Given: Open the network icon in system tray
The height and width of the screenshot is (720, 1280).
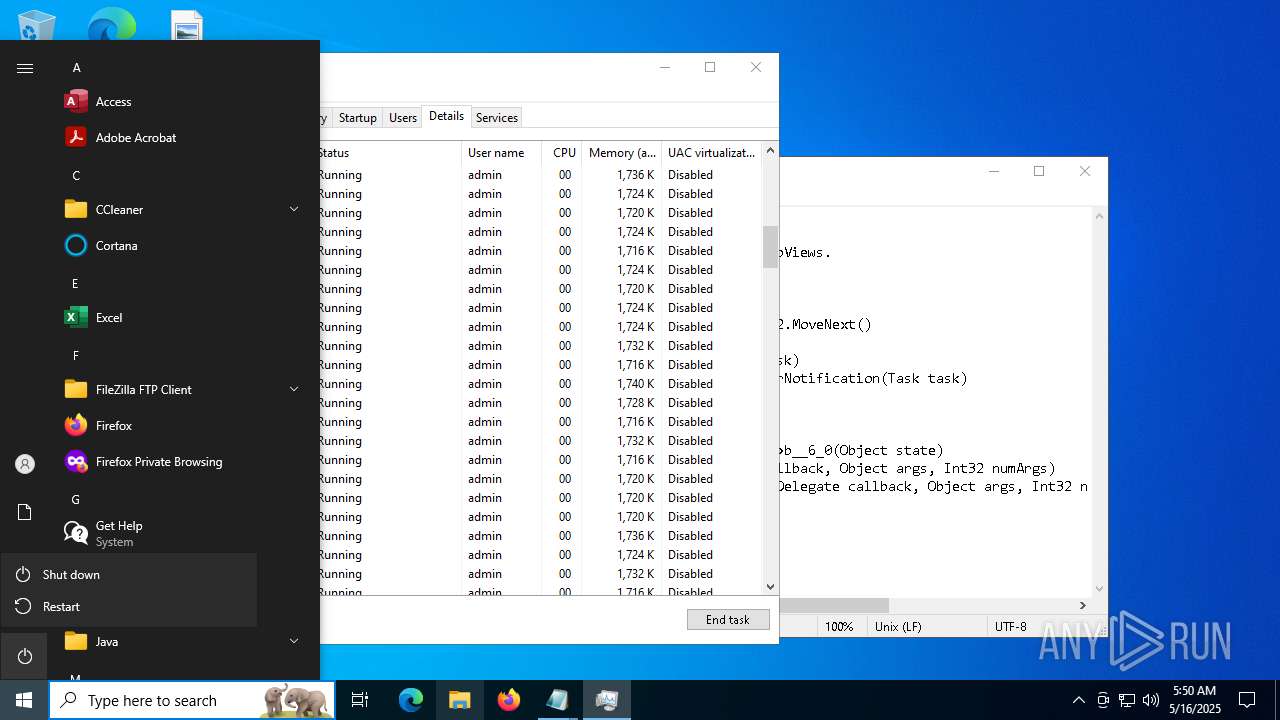Looking at the screenshot, I should click(x=1127, y=700).
